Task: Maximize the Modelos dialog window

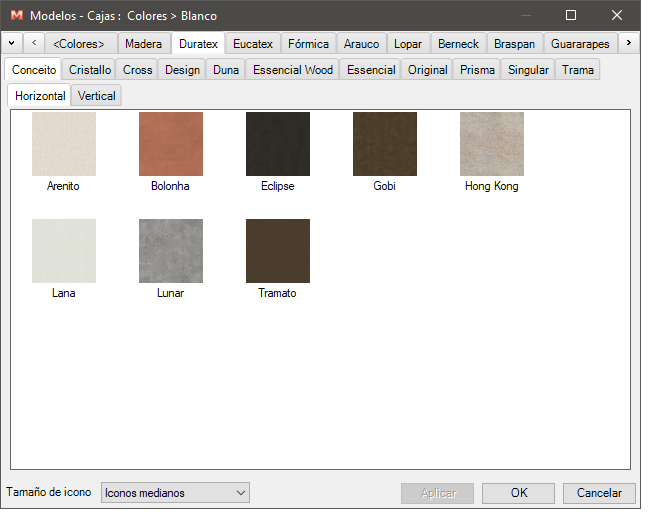Action: click(571, 16)
